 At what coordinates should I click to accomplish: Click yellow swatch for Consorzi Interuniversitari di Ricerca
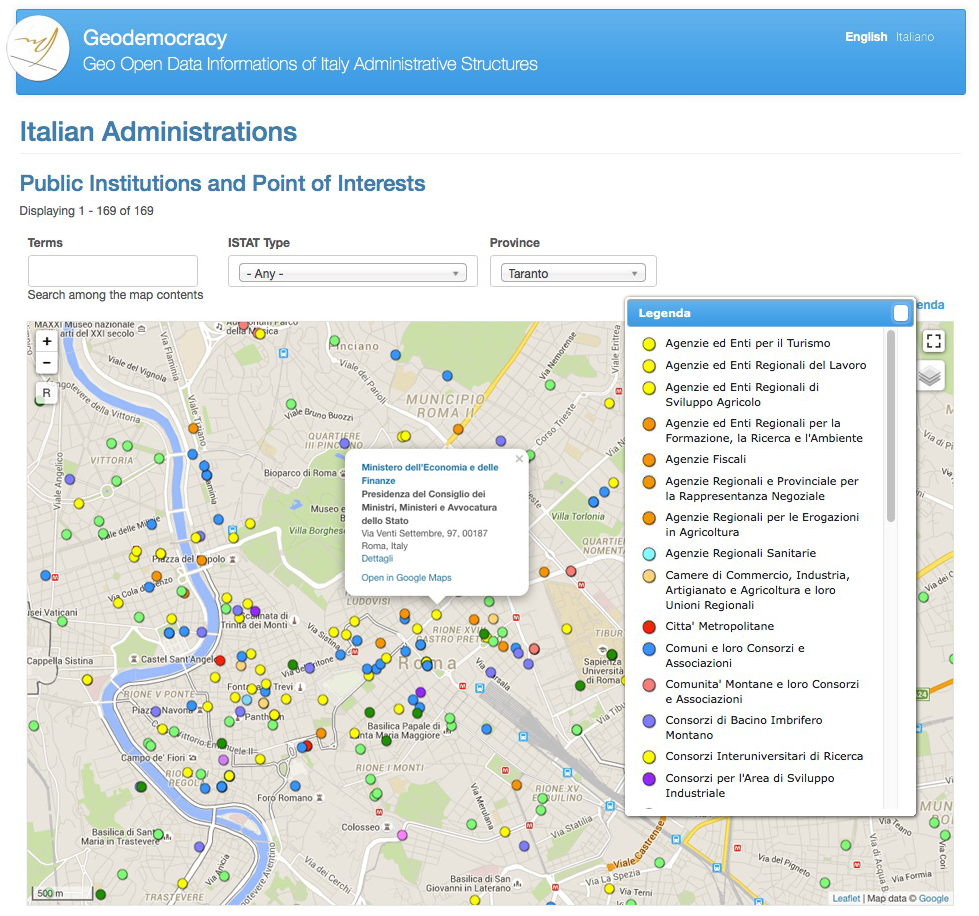[649, 757]
